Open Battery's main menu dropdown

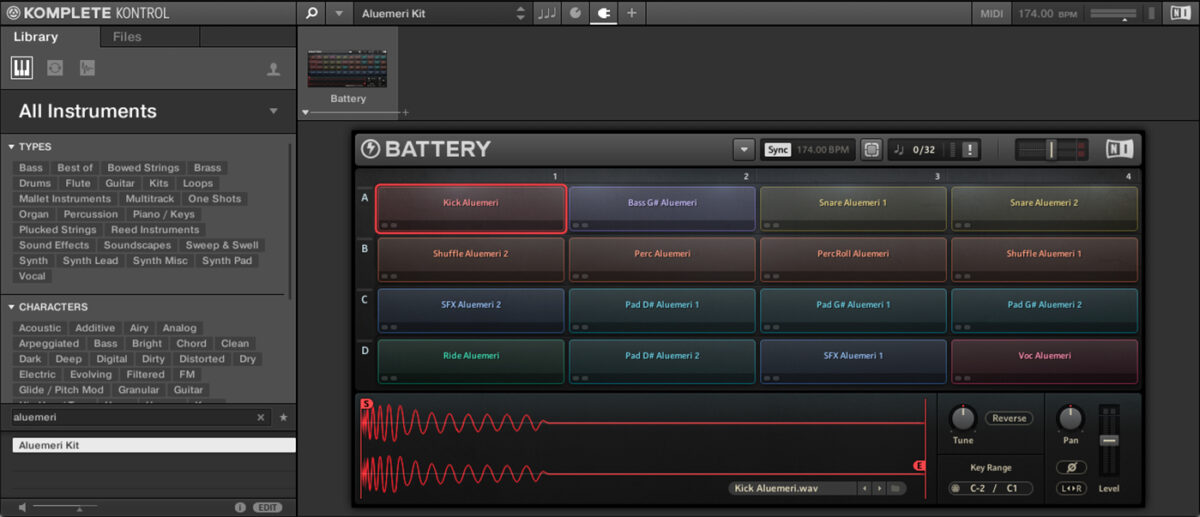(743, 149)
